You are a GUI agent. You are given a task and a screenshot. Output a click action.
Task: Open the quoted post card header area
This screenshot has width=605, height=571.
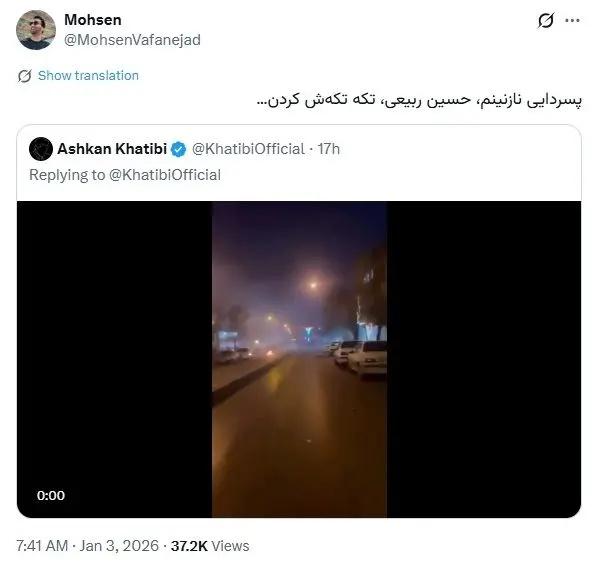coord(299,162)
